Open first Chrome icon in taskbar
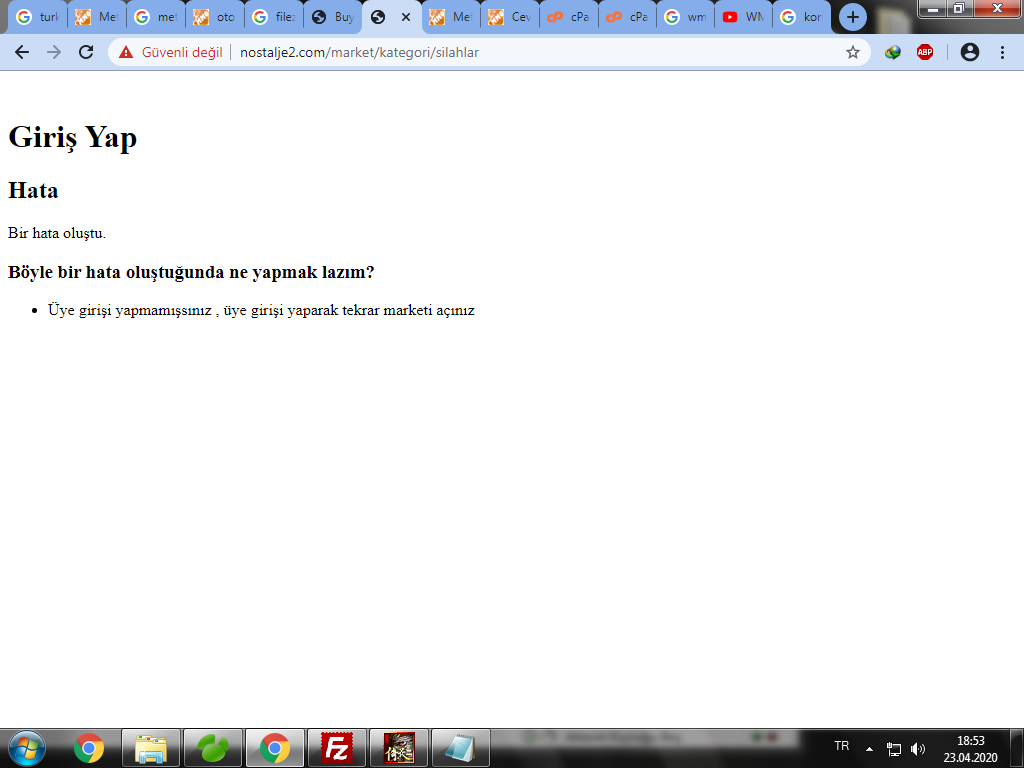 [89, 748]
